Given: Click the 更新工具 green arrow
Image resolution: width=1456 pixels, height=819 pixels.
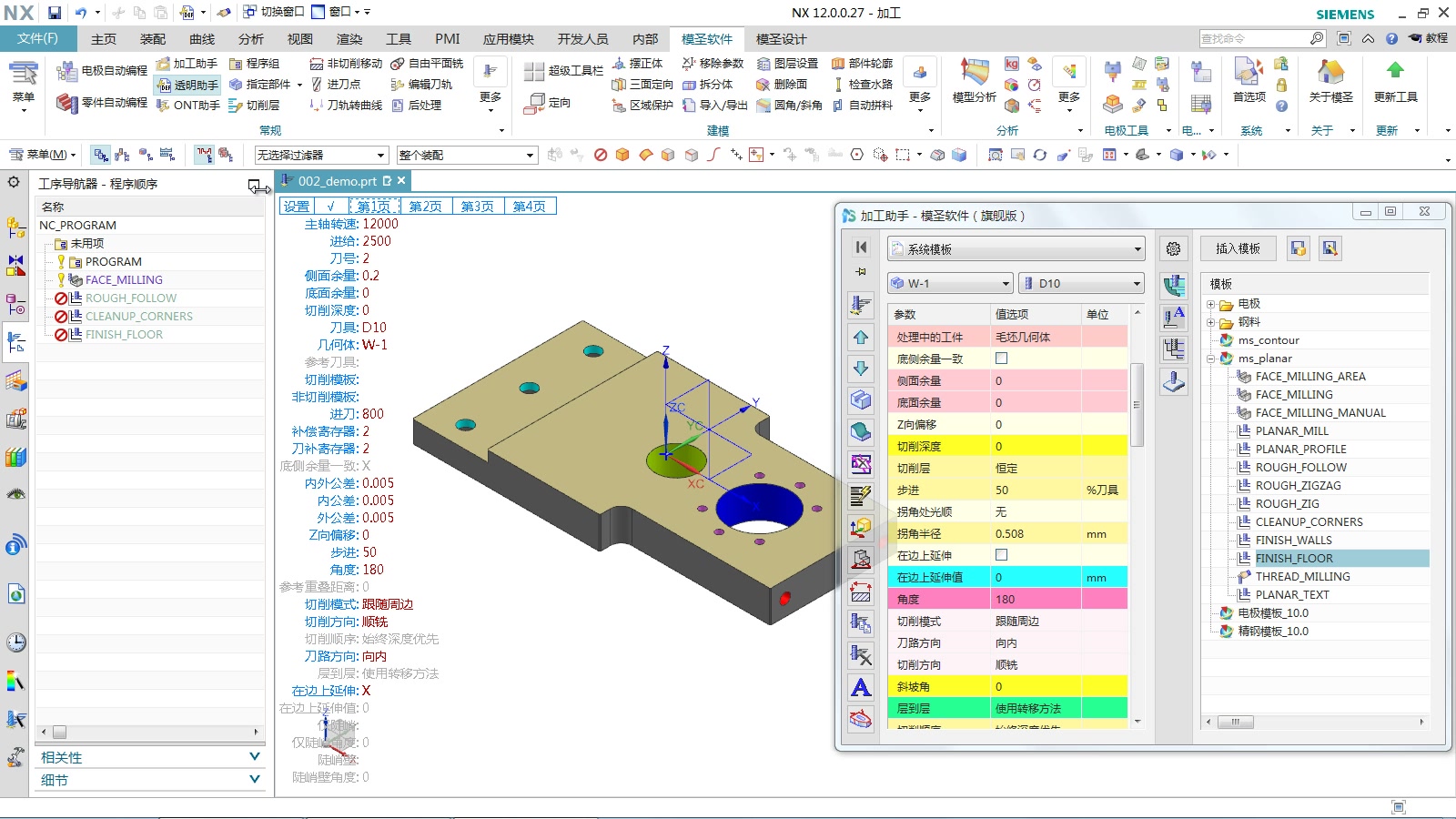Looking at the screenshot, I should pos(1395,81).
